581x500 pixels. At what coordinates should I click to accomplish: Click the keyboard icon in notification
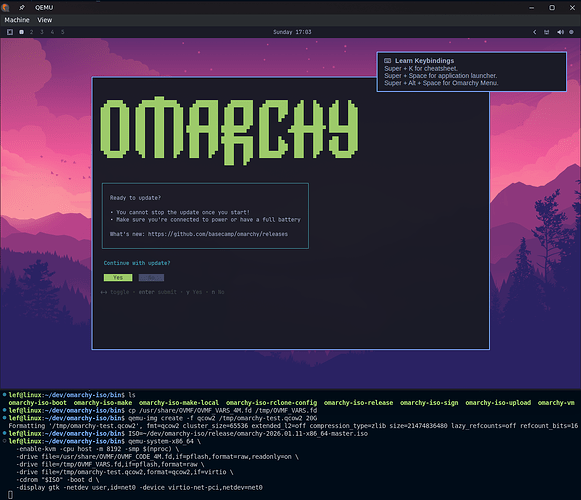coord(388,60)
